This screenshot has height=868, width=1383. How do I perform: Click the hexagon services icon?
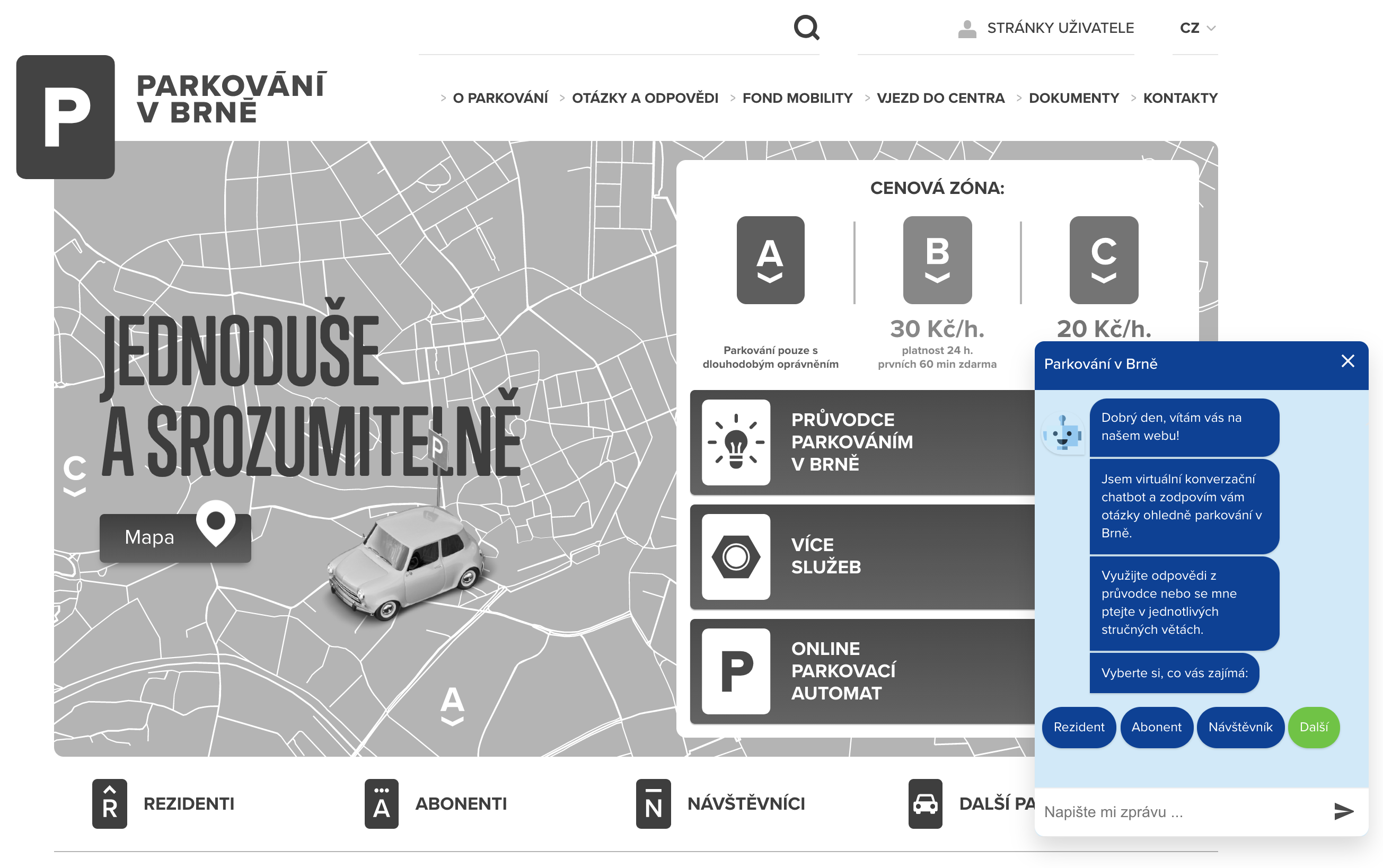pyautogui.click(x=735, y=556)
